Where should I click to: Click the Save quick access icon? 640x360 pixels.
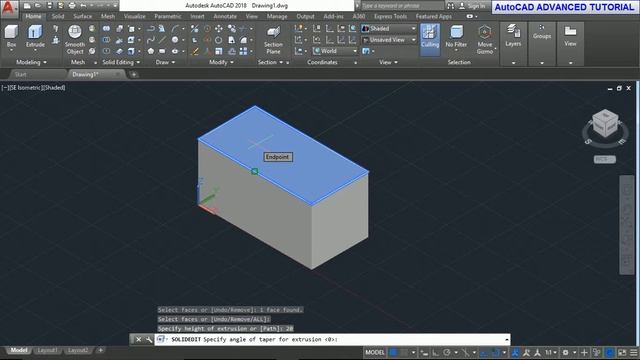click(x=49, y=6)
